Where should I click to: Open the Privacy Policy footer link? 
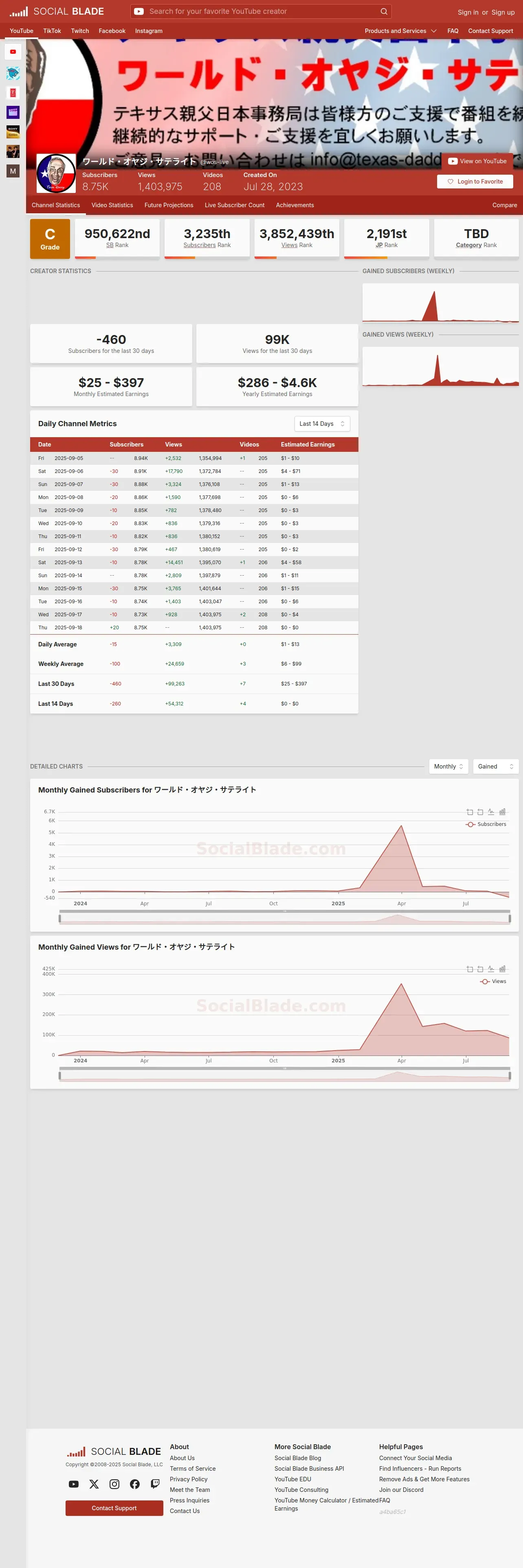pyautogui.click(x=189, y=1479)
